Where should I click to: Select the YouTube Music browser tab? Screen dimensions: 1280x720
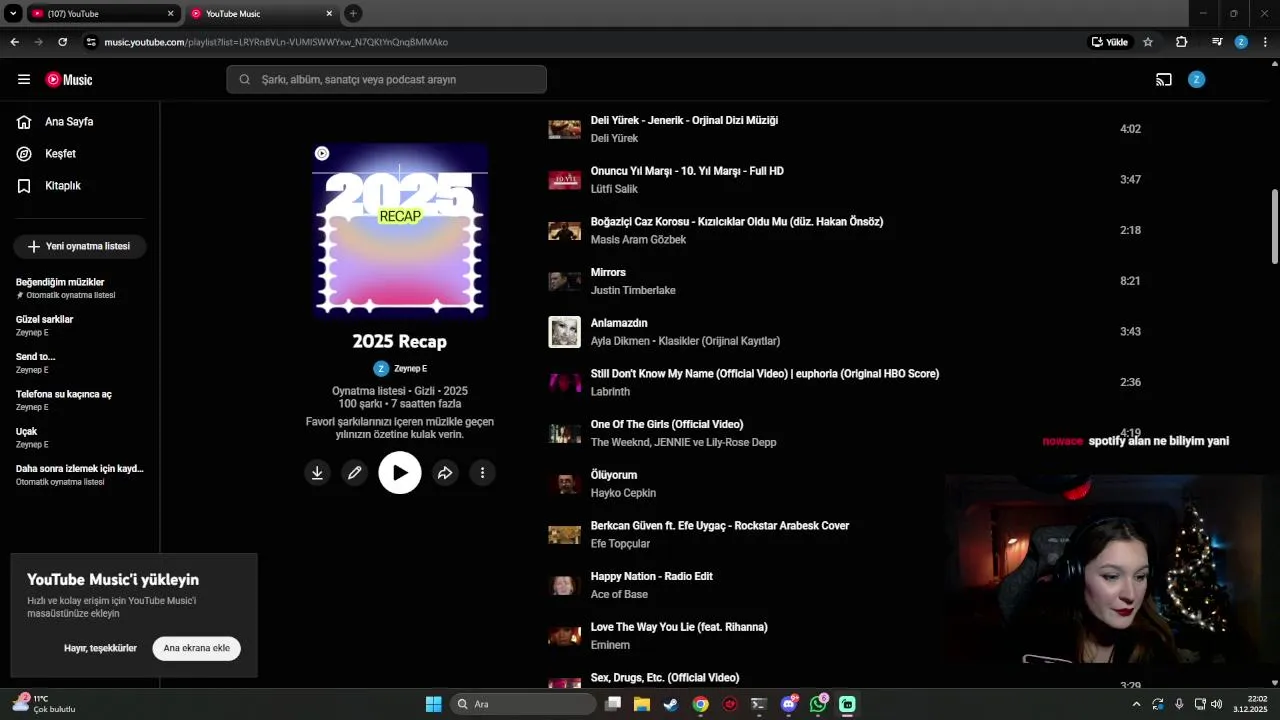pos(255,14)
